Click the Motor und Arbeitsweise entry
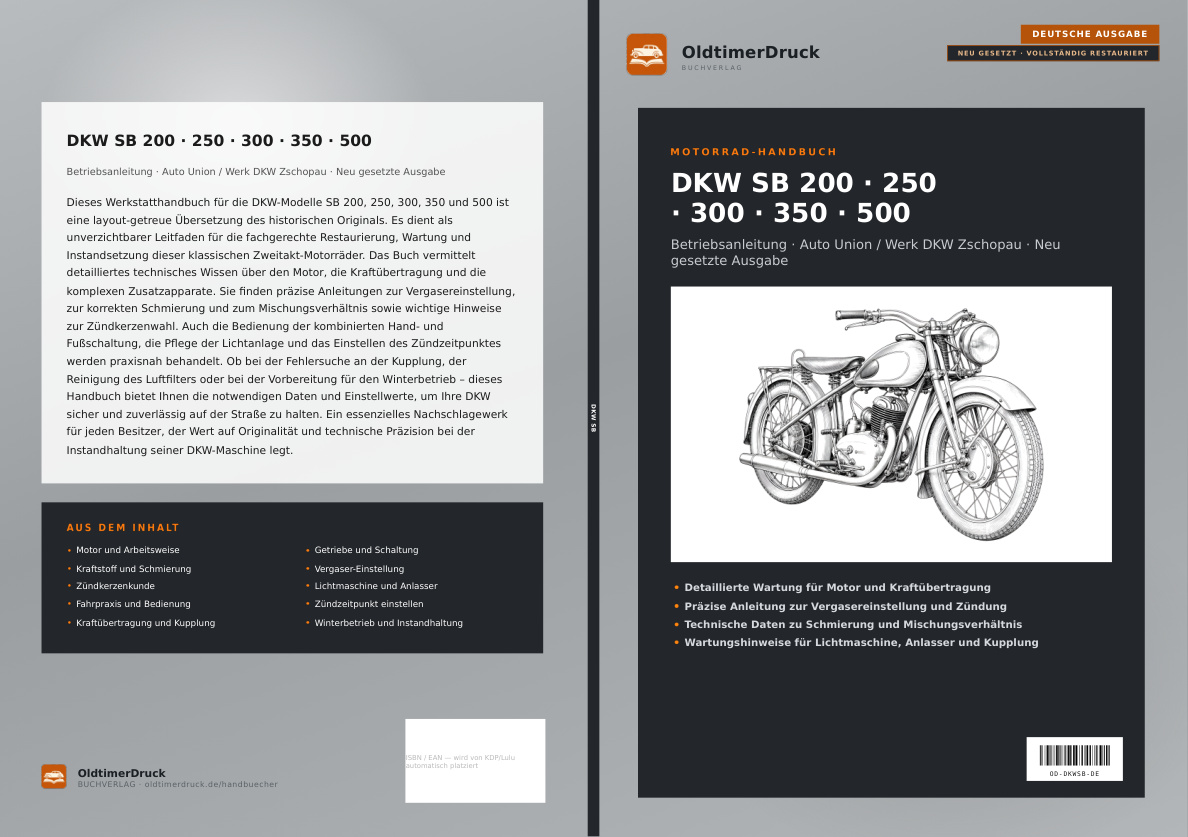This screenshot has width=1188, height=837. pos(127,550)
